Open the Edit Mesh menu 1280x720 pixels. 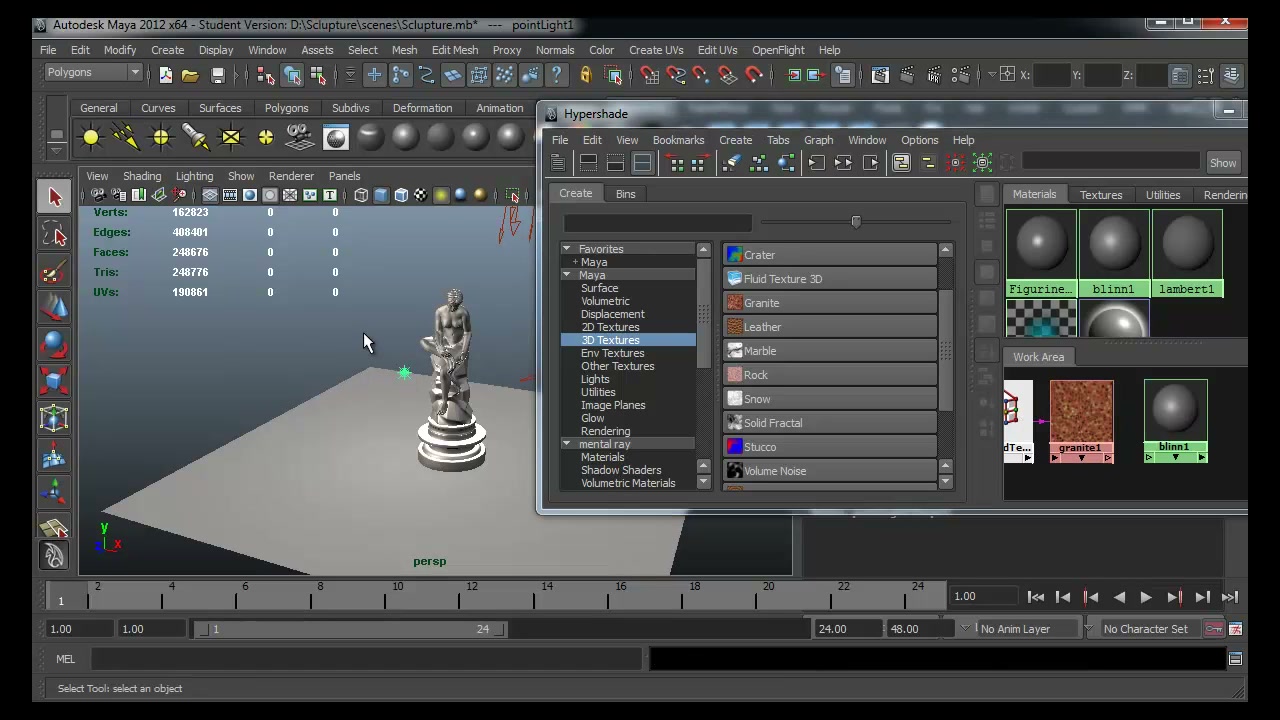(x=454, y=50)
